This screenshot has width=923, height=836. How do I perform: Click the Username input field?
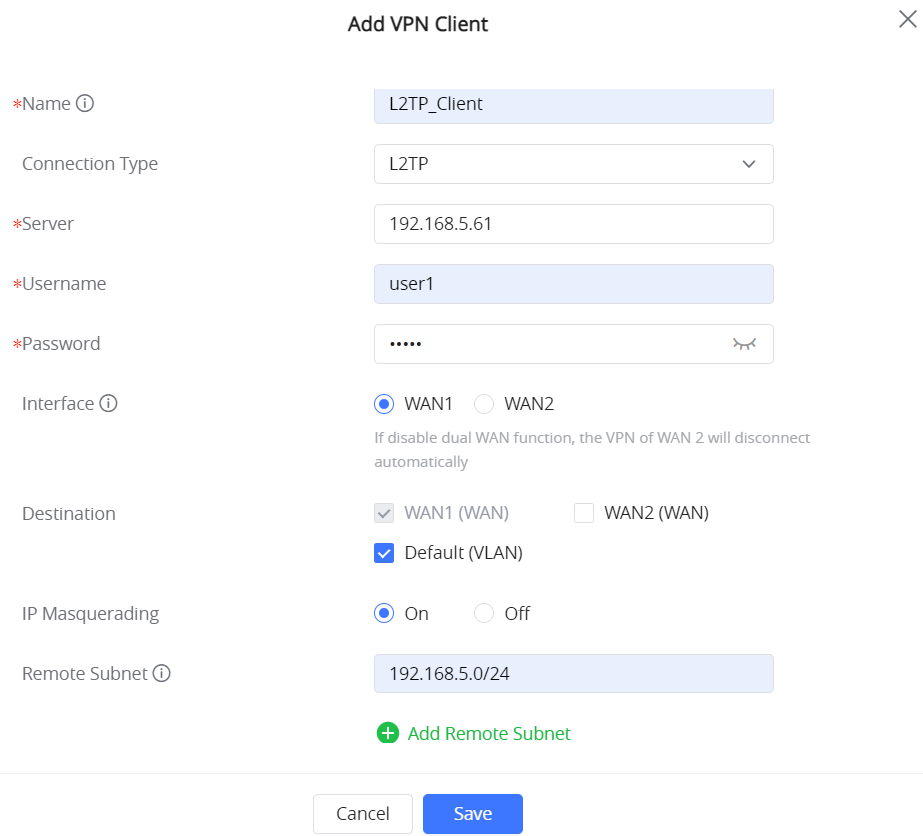coord(574,284)
